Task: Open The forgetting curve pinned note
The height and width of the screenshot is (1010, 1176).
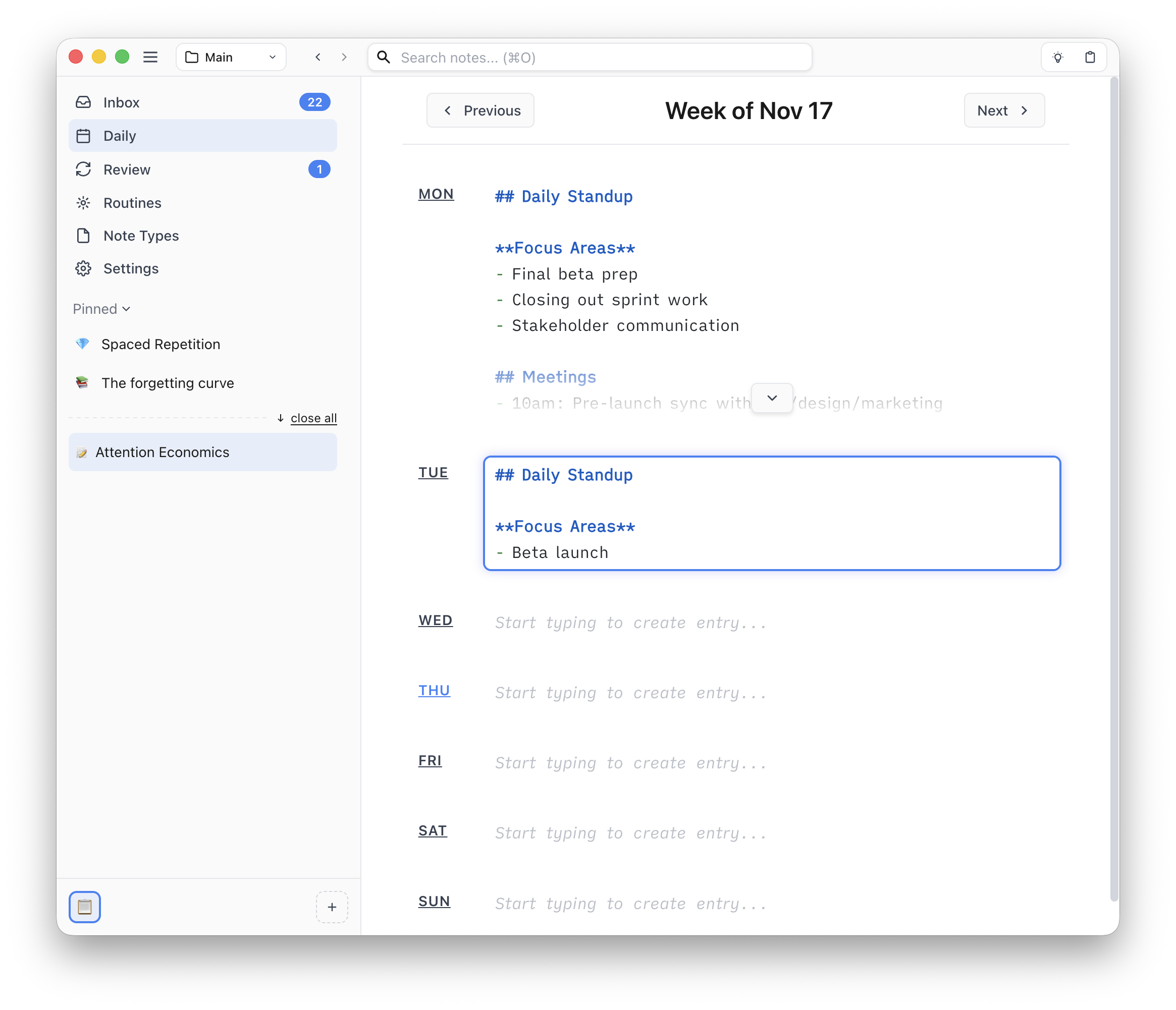Action: point(168,383)
